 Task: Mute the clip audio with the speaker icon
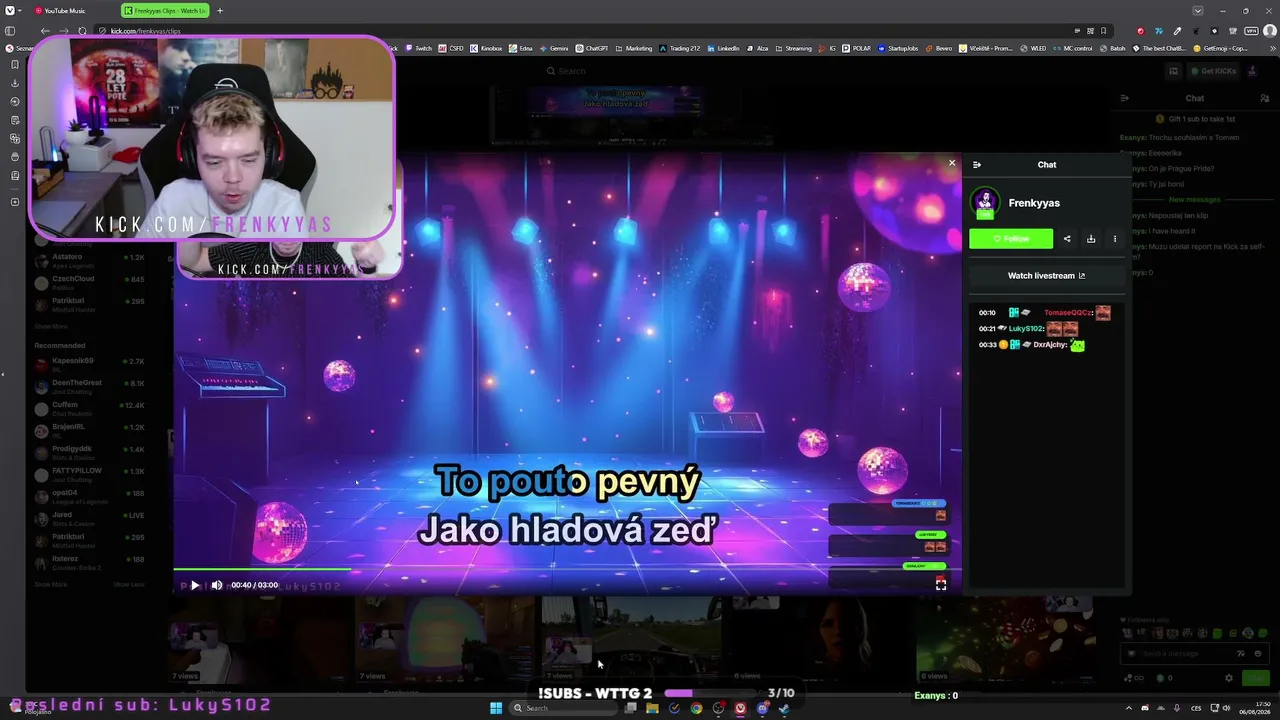coord(217,585)
